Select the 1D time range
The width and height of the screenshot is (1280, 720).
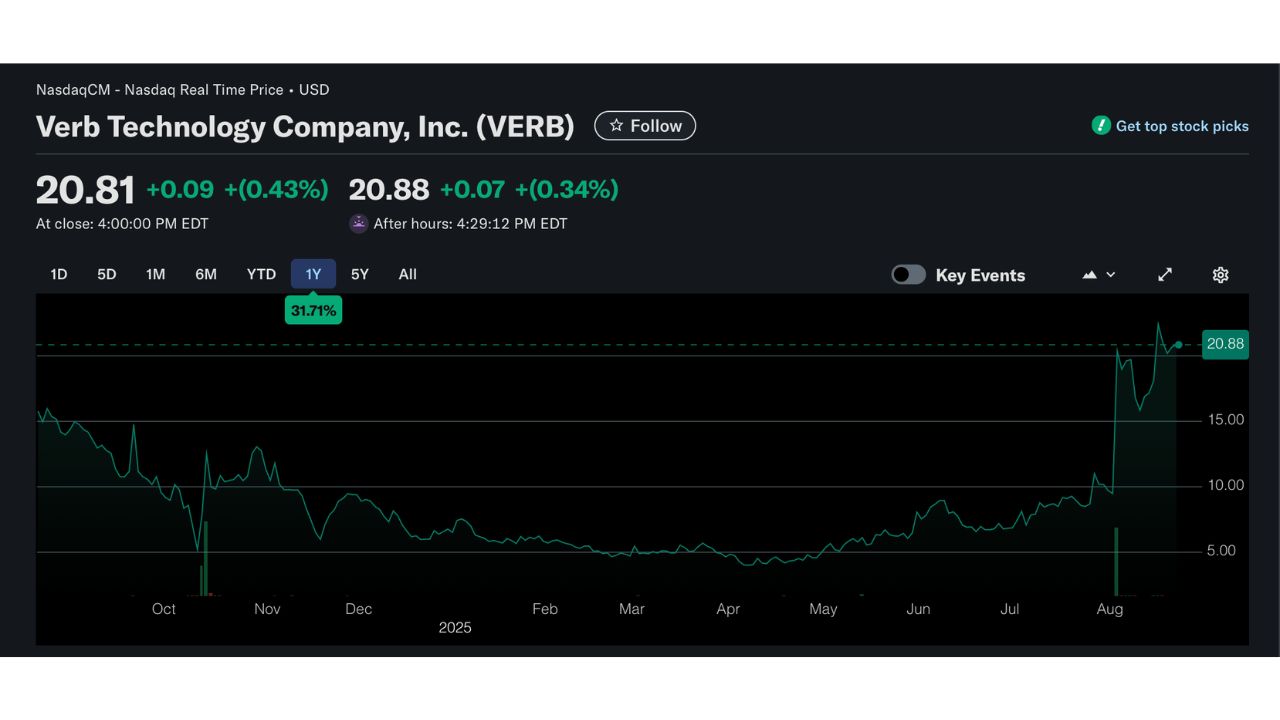click(59, 274)
